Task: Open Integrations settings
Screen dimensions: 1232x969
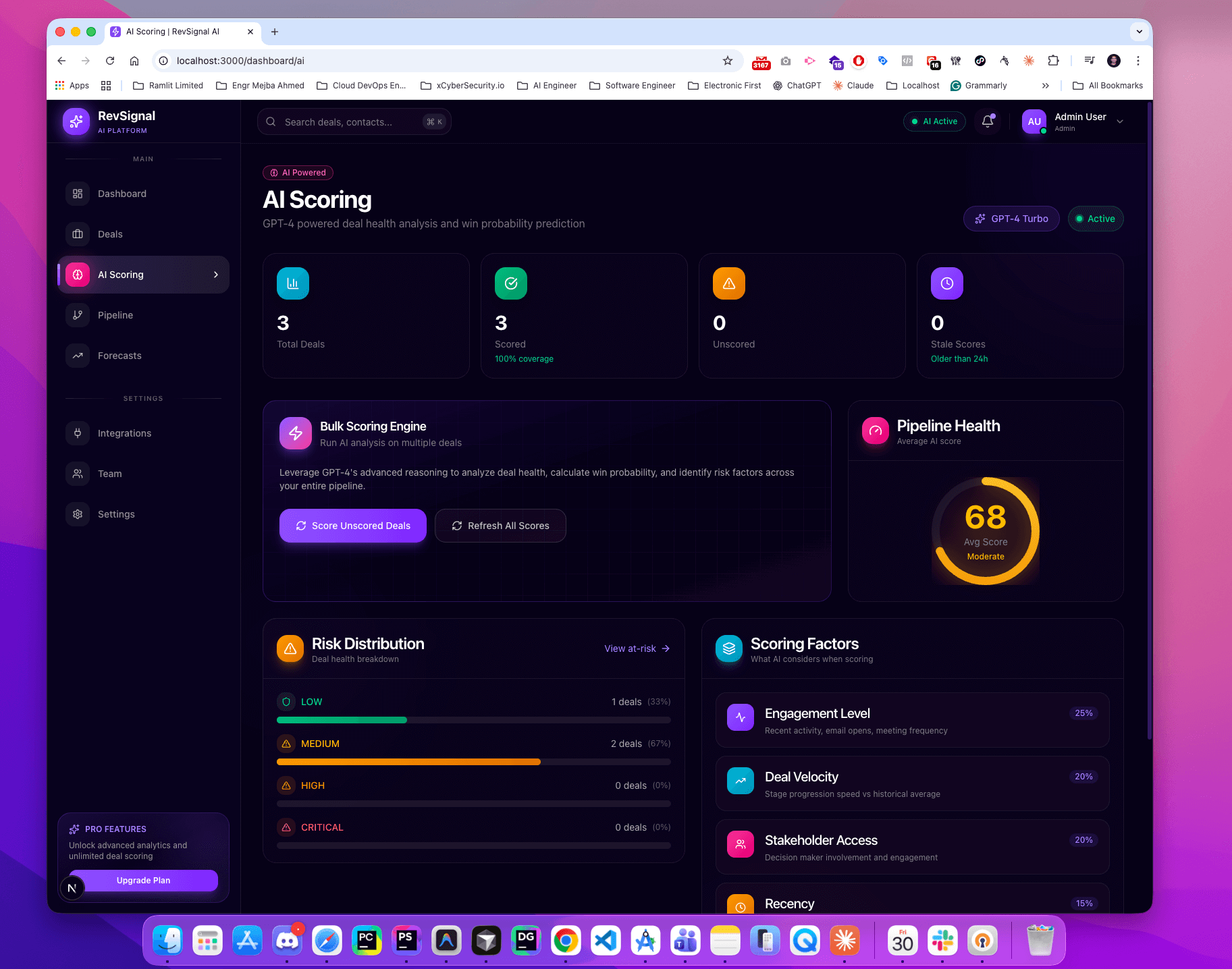Action: pos(125,433)
